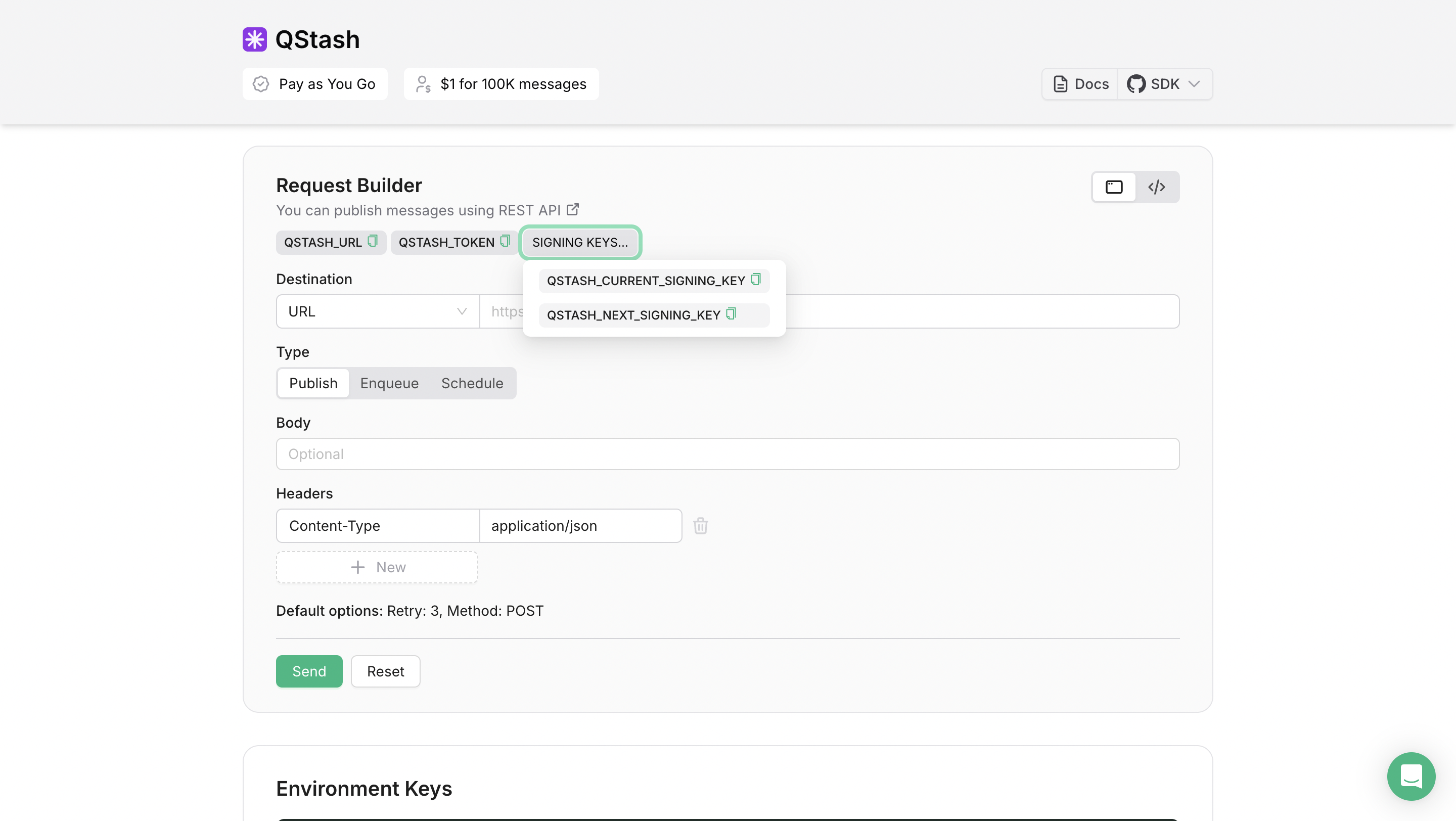Copy QSTASH_TOKEN using its copy icon
Image resolution: width=1456 pixels, height=821 pixels.
pos(505,241)
